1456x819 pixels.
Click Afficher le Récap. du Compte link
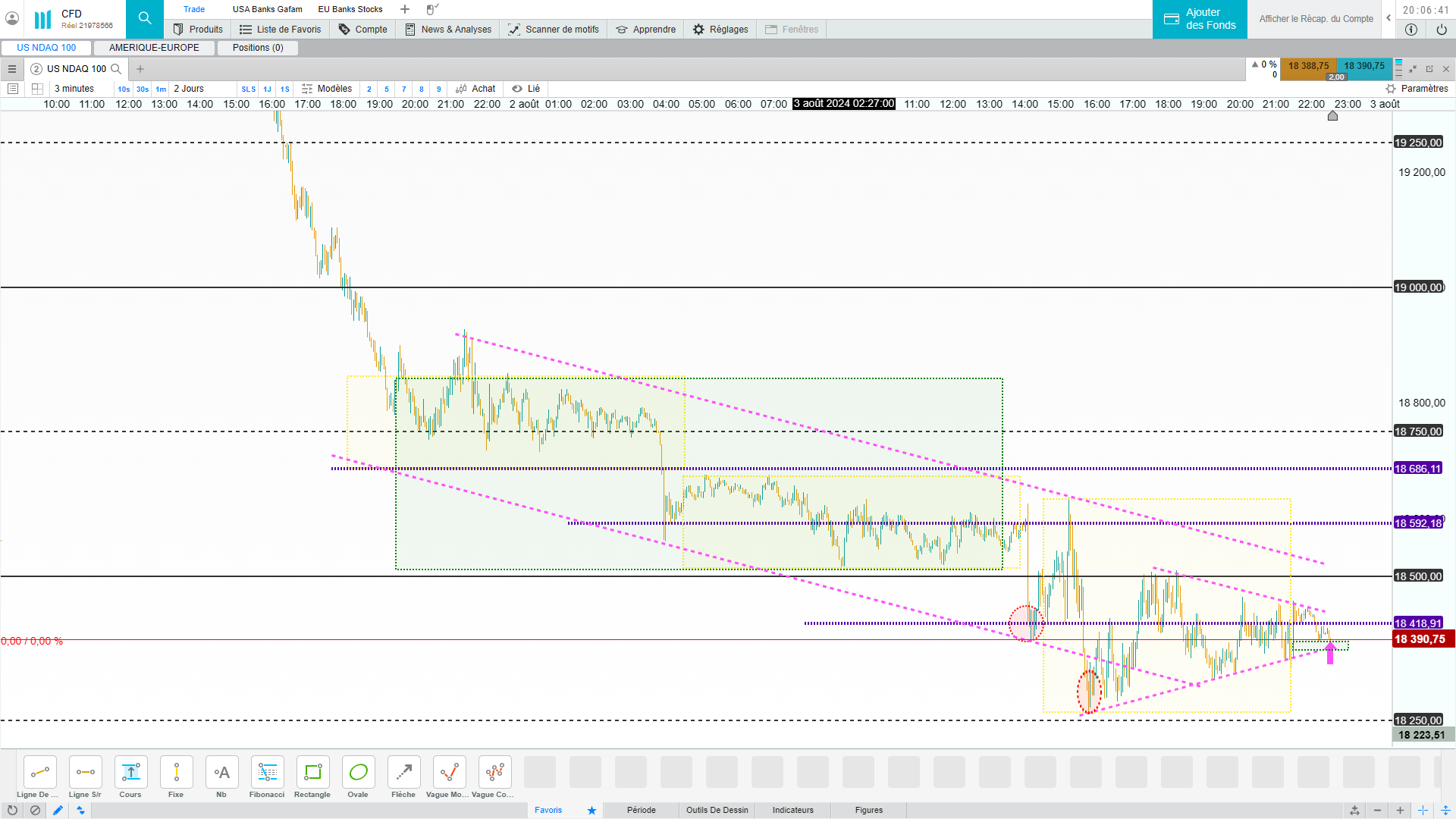[x=1316, y=19]
